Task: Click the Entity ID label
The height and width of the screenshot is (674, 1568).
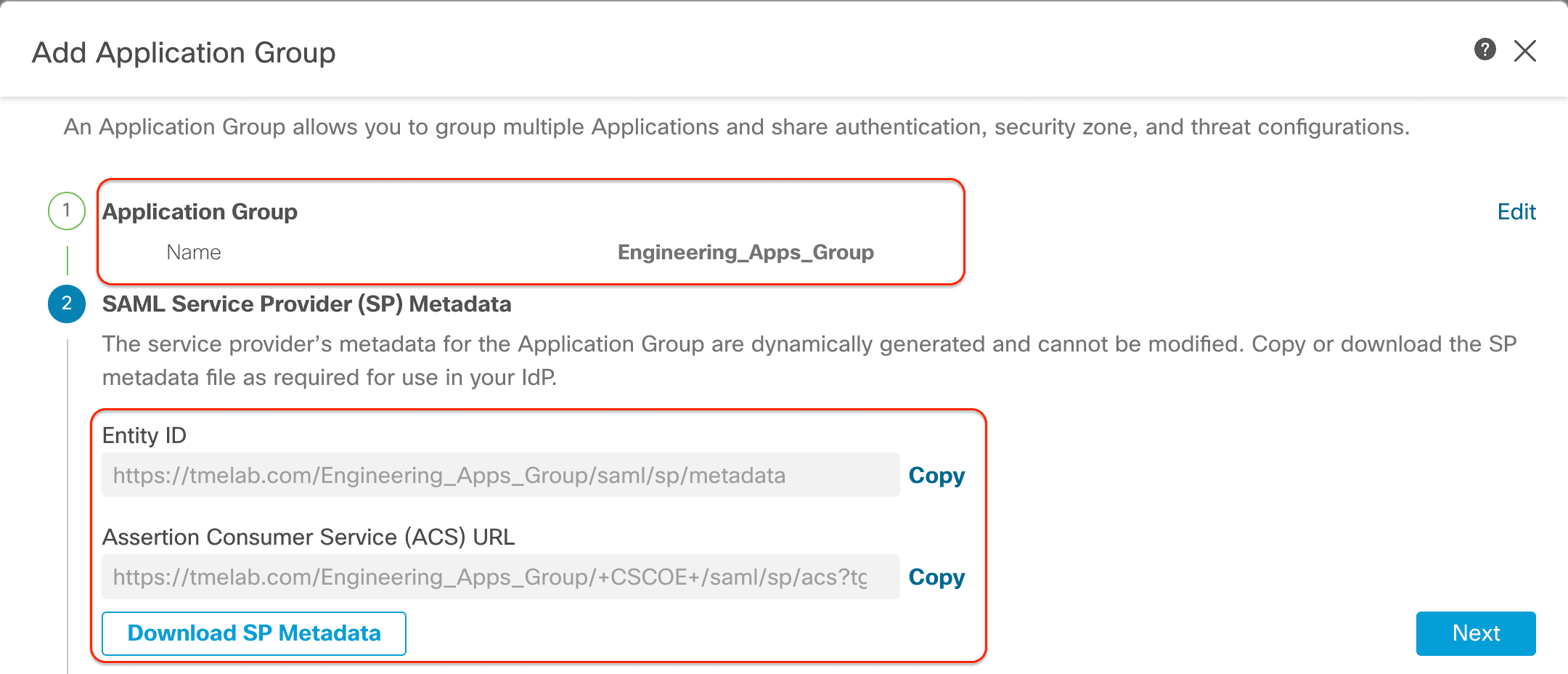Action: [x=144, y=435]
